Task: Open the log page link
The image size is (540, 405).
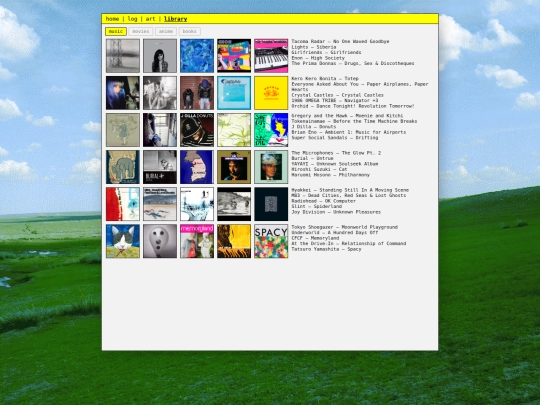Action: click(x=132, y=19)
